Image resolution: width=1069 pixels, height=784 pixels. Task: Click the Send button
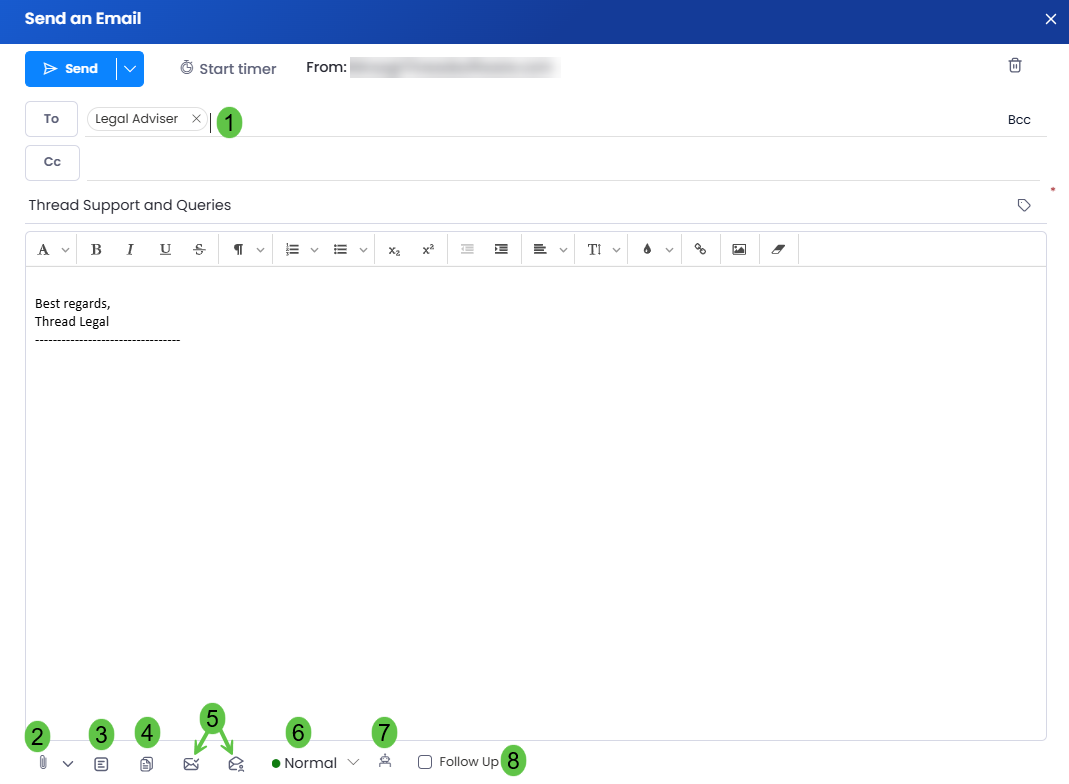[71, 69]
